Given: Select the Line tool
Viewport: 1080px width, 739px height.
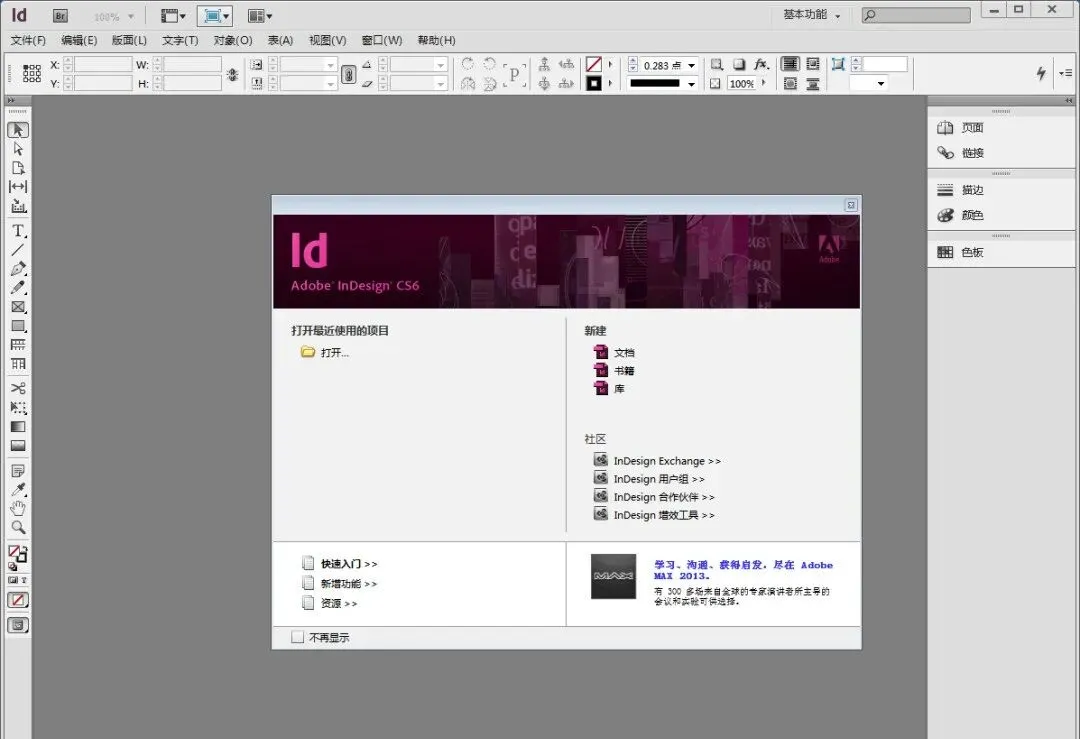Looking at the screenshot, I should pyautogui.click(x=18, y=250).
